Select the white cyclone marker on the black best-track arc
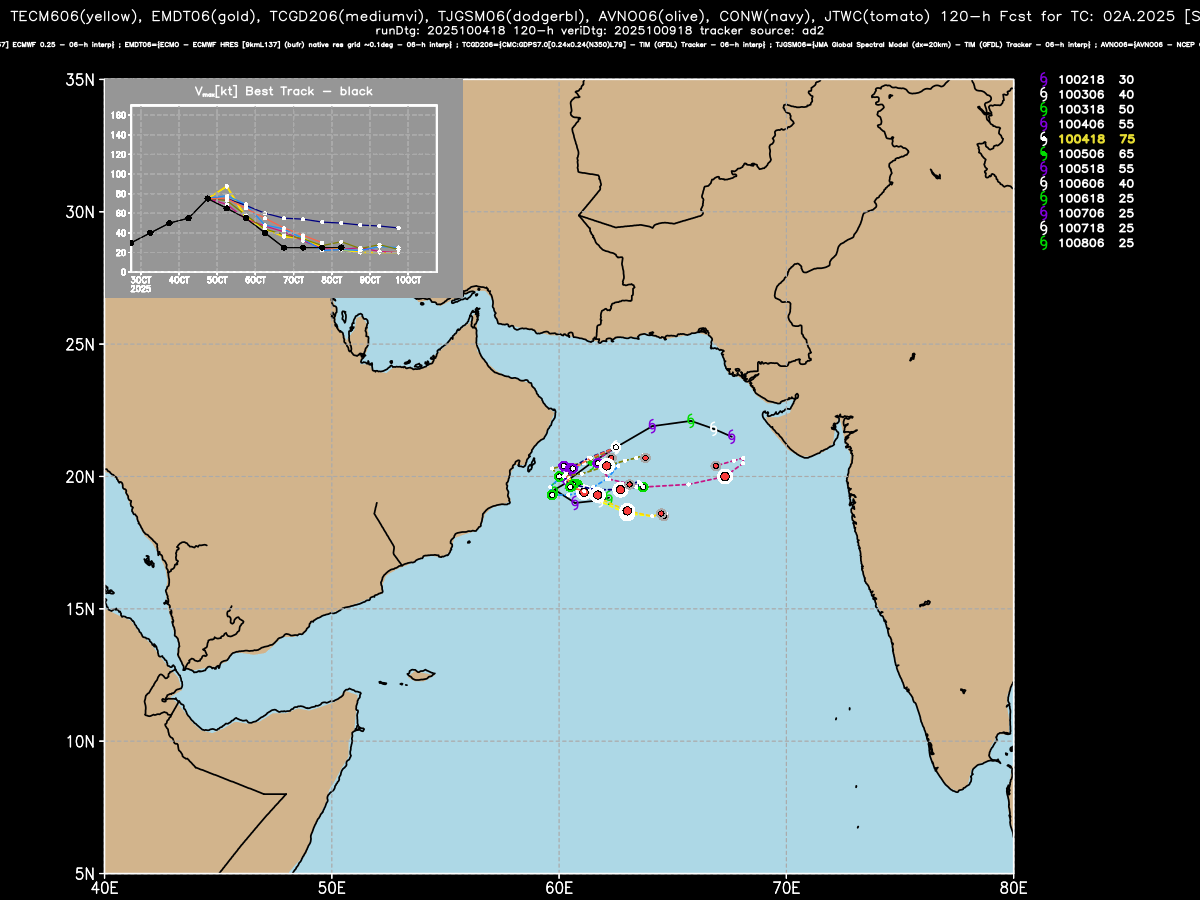Screen dimensions: 1200x900 (713, 428)
